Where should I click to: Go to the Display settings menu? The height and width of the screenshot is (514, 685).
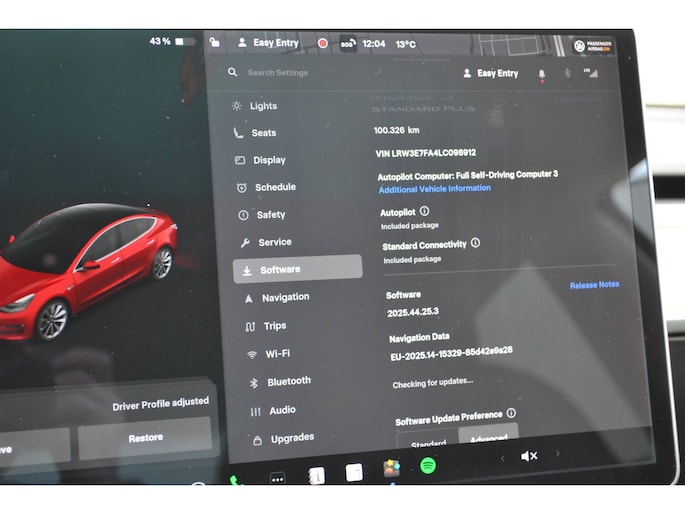coord(268,160)
